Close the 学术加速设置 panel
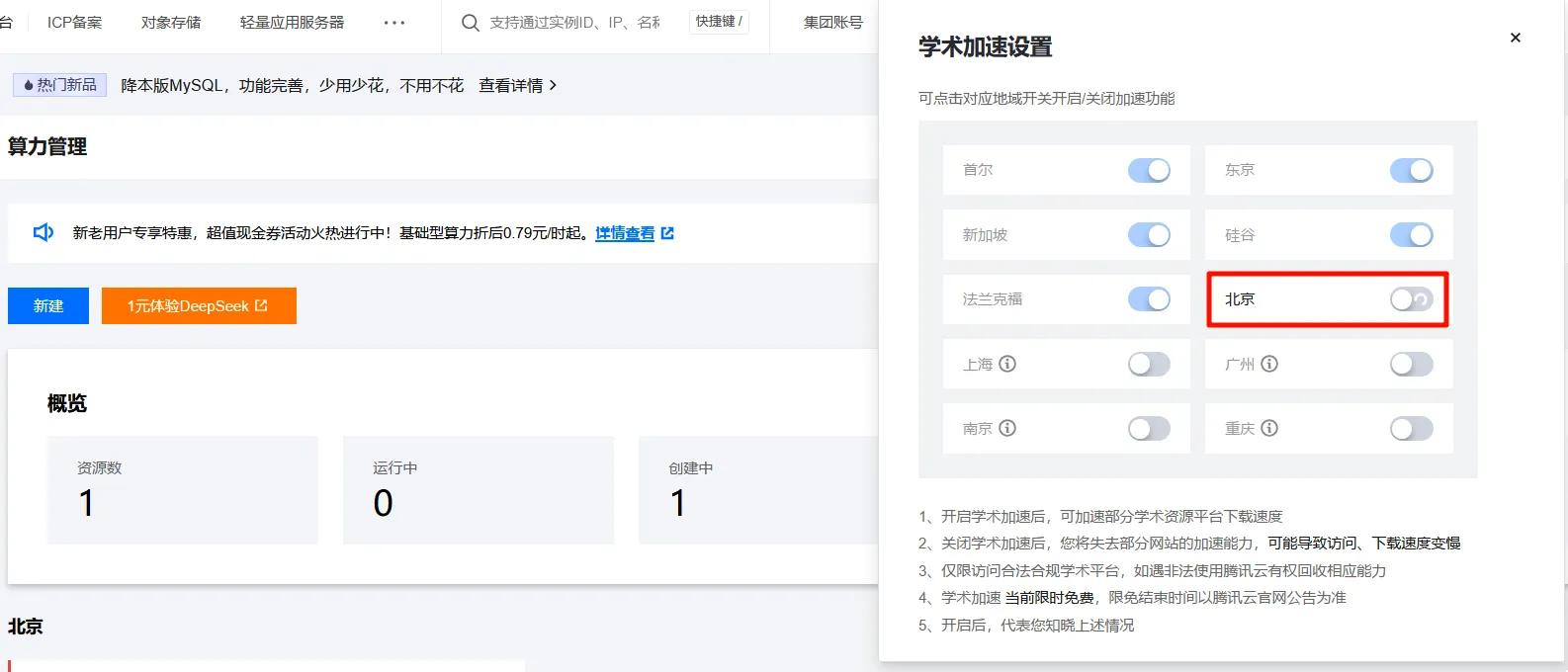The image size is (1568, 672). tap(1515, 38)
